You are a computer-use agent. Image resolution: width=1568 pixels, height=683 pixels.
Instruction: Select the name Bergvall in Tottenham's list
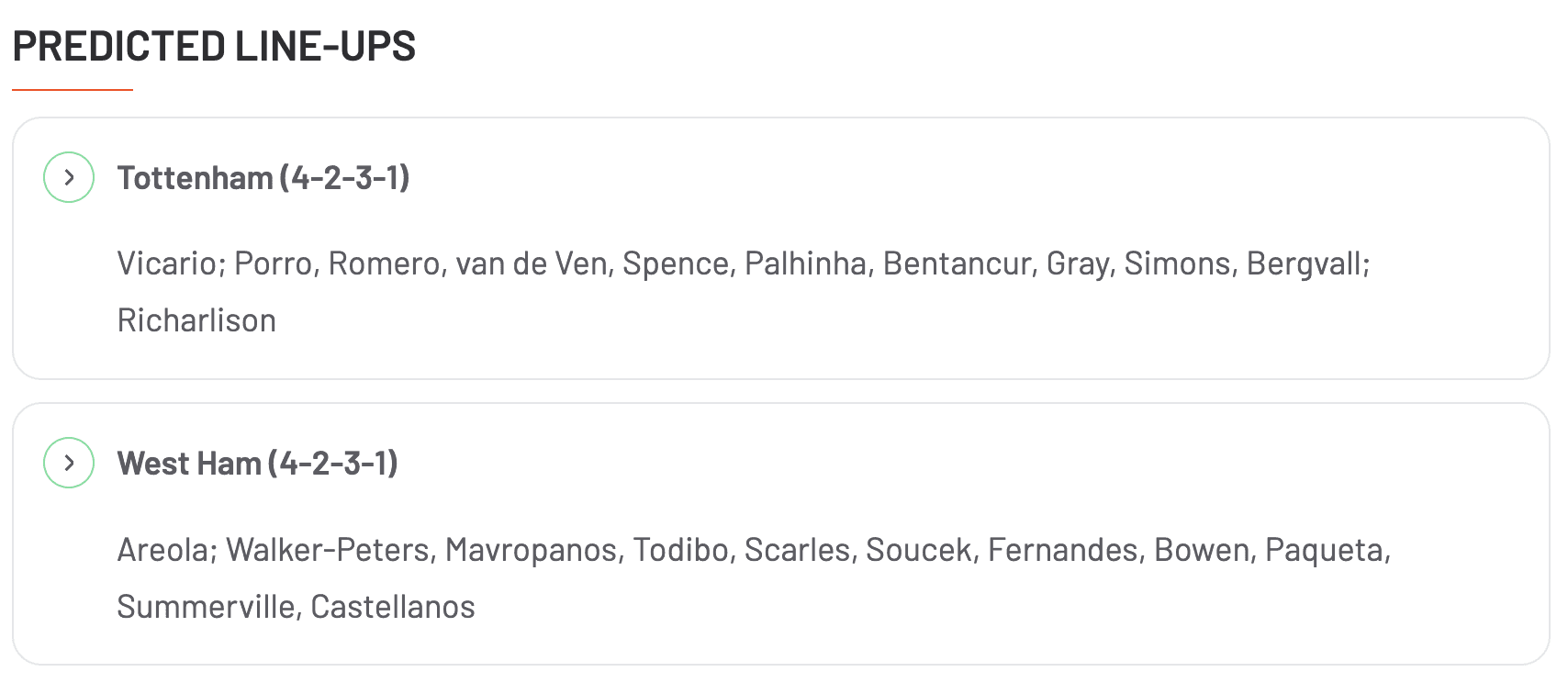tap(1305, 263)
